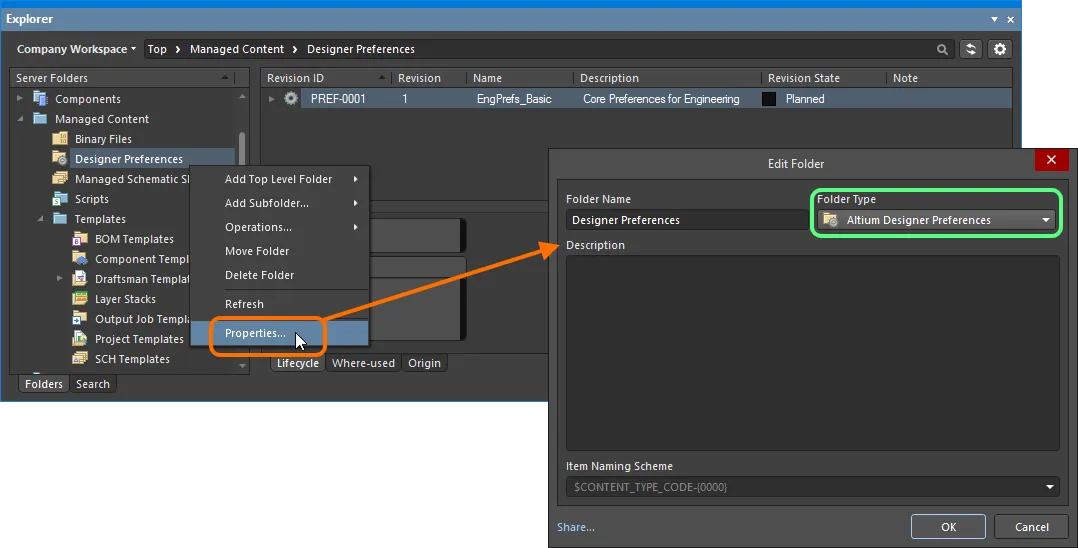Click the Output Job Templates folder icon
Viewport: 1078px width, 548px height.
coord(80,318)
